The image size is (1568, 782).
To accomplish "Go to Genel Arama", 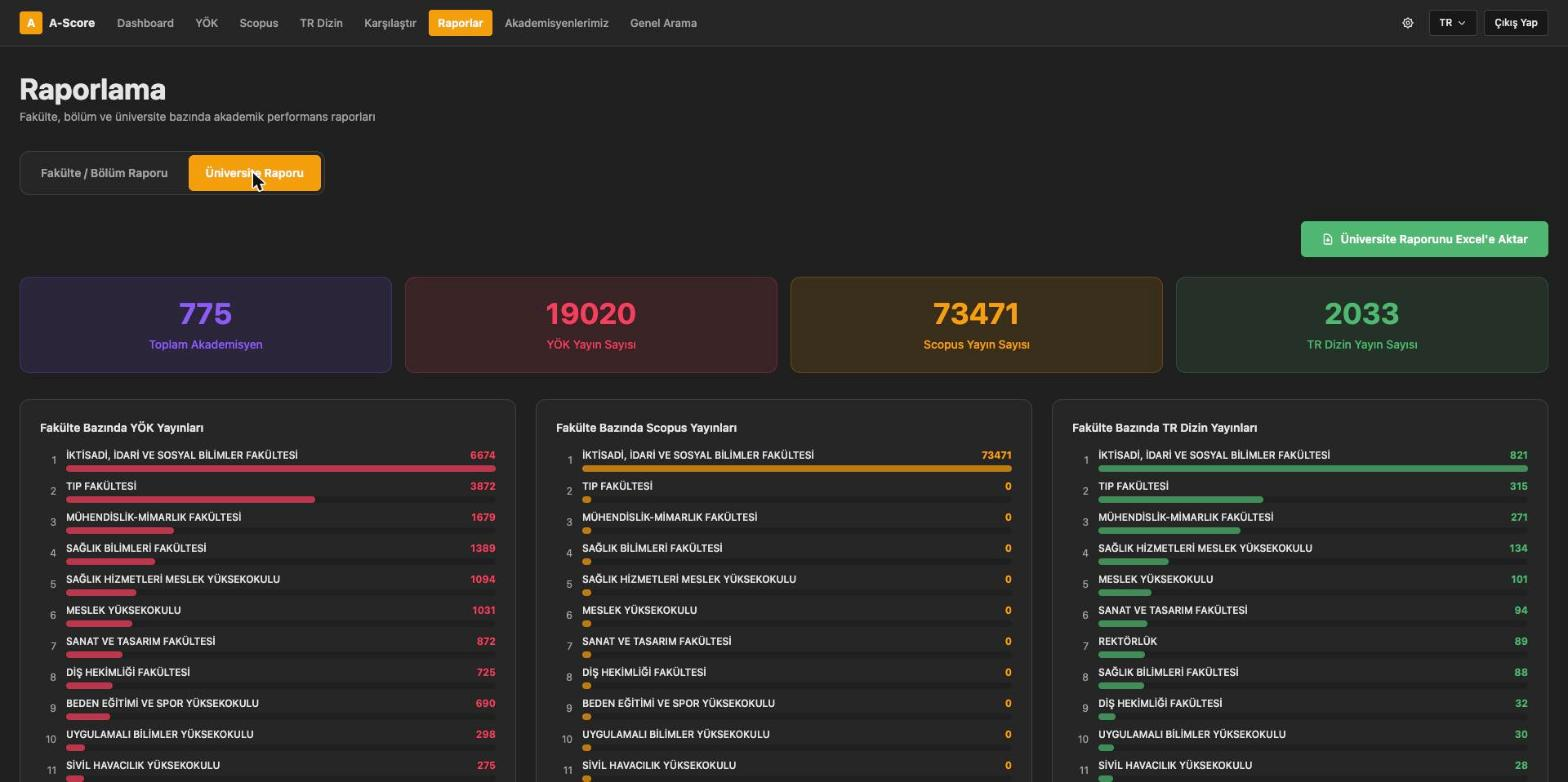I will 663,23.
